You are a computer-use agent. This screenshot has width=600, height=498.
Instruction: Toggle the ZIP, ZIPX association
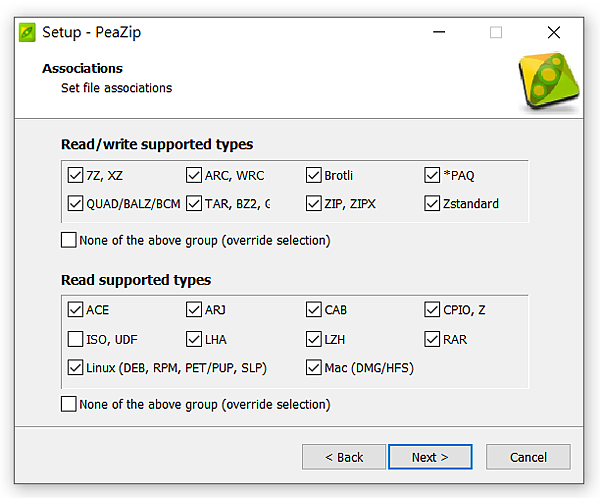click(x=313, y=203)
